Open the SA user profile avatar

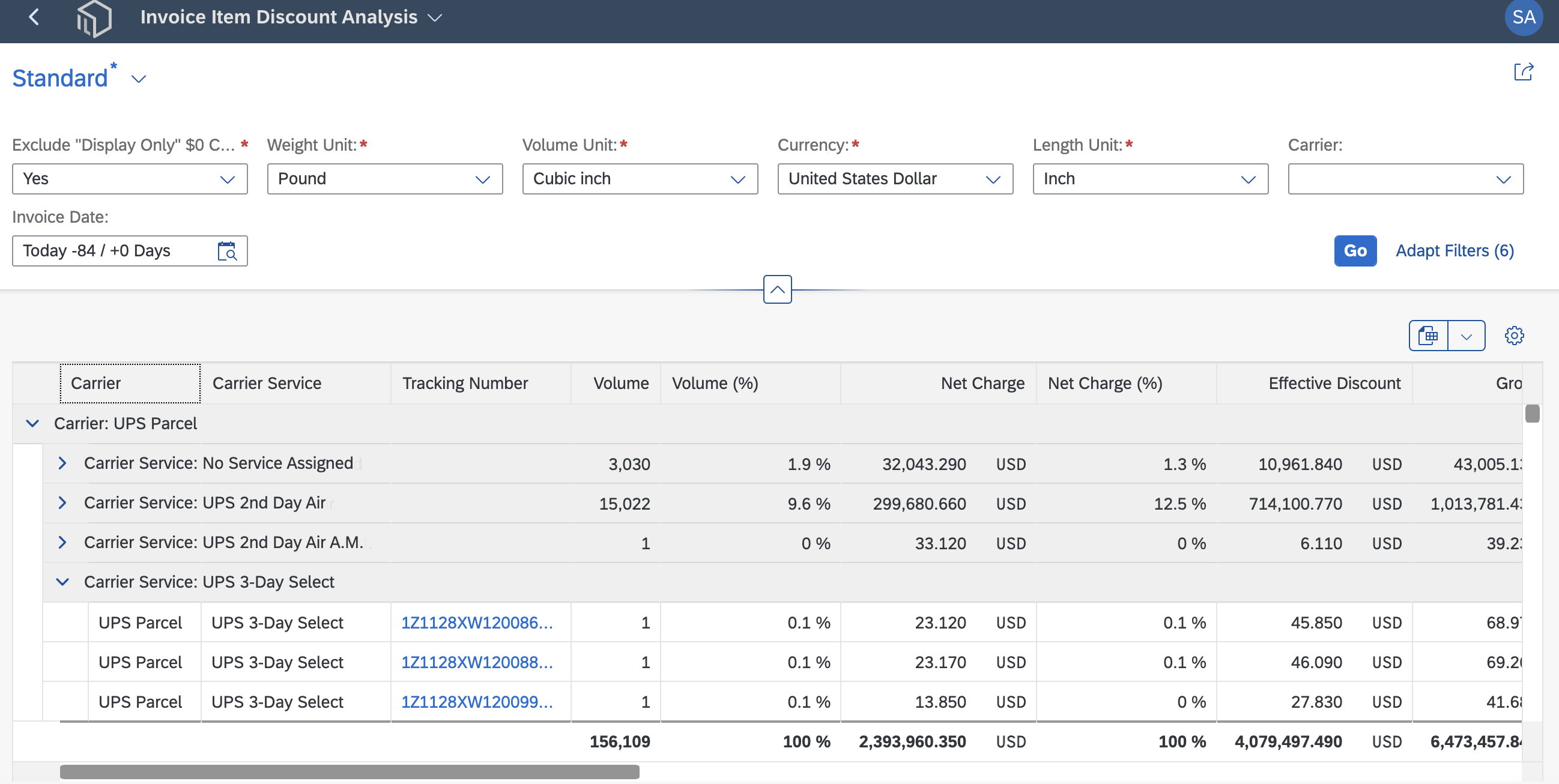[1523, 17]
